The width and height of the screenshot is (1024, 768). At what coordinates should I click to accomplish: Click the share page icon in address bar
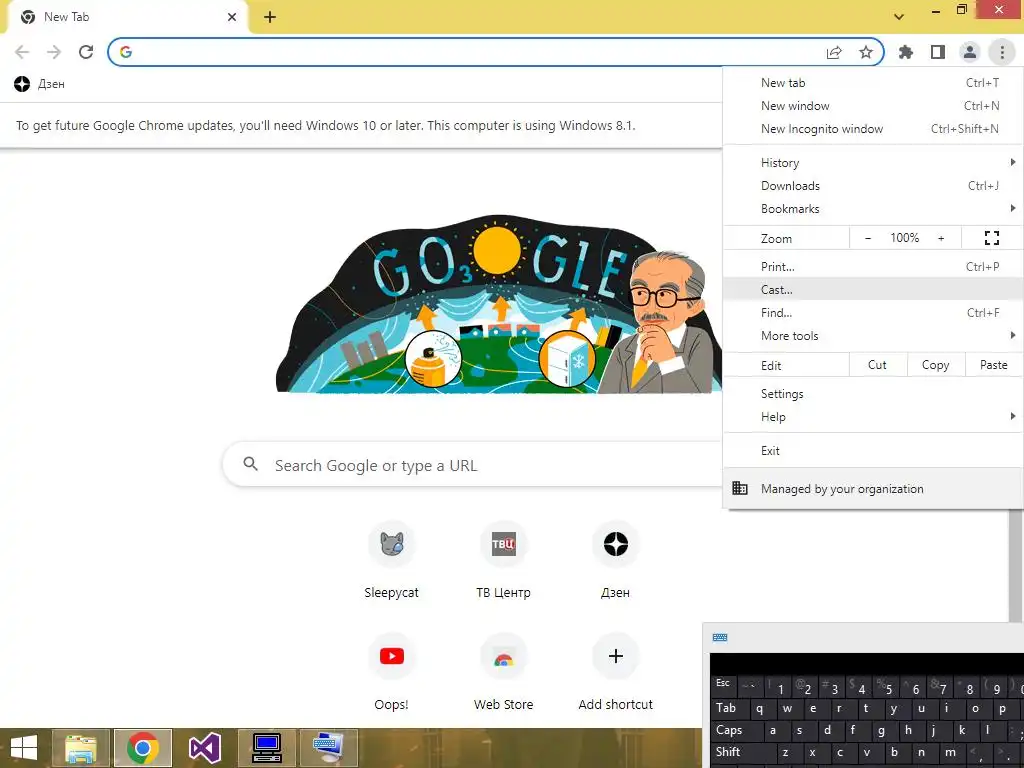[x=834, y=52]
